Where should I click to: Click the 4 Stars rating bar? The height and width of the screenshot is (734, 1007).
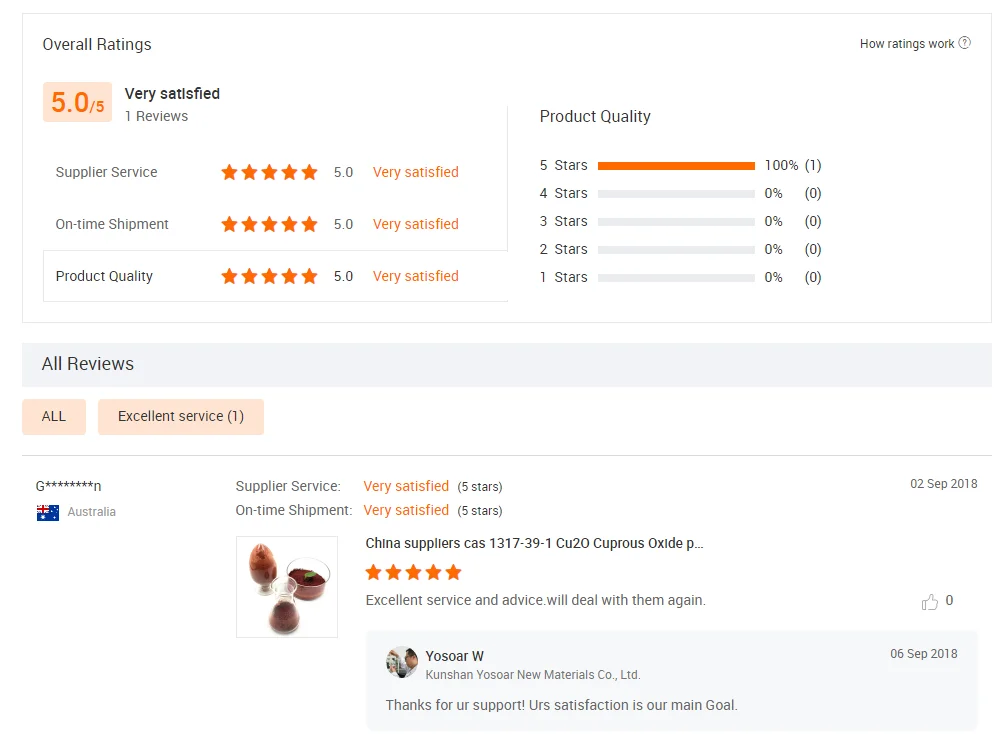tap(676, 193)
